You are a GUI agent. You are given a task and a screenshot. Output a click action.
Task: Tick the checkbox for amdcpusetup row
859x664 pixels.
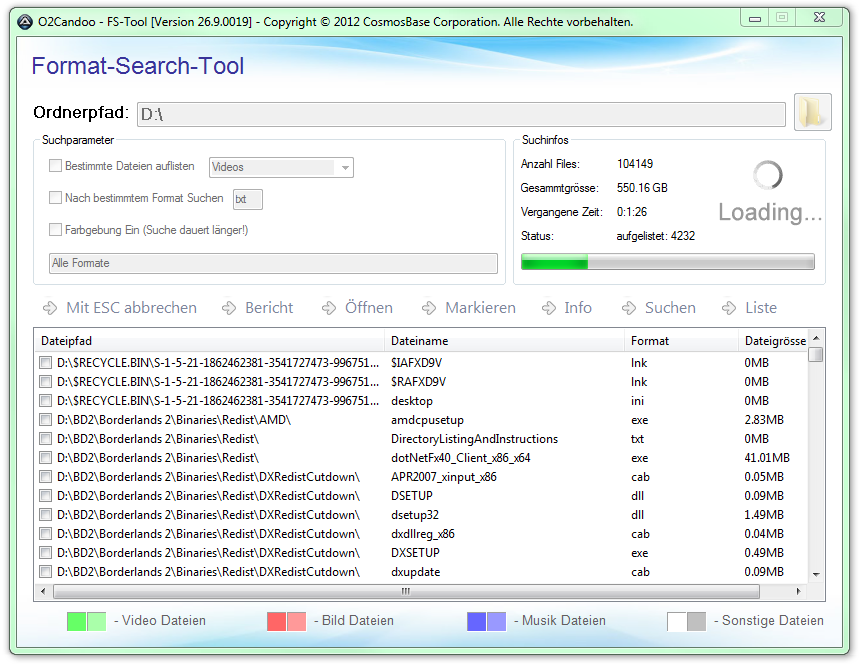[x=45, y=420]
